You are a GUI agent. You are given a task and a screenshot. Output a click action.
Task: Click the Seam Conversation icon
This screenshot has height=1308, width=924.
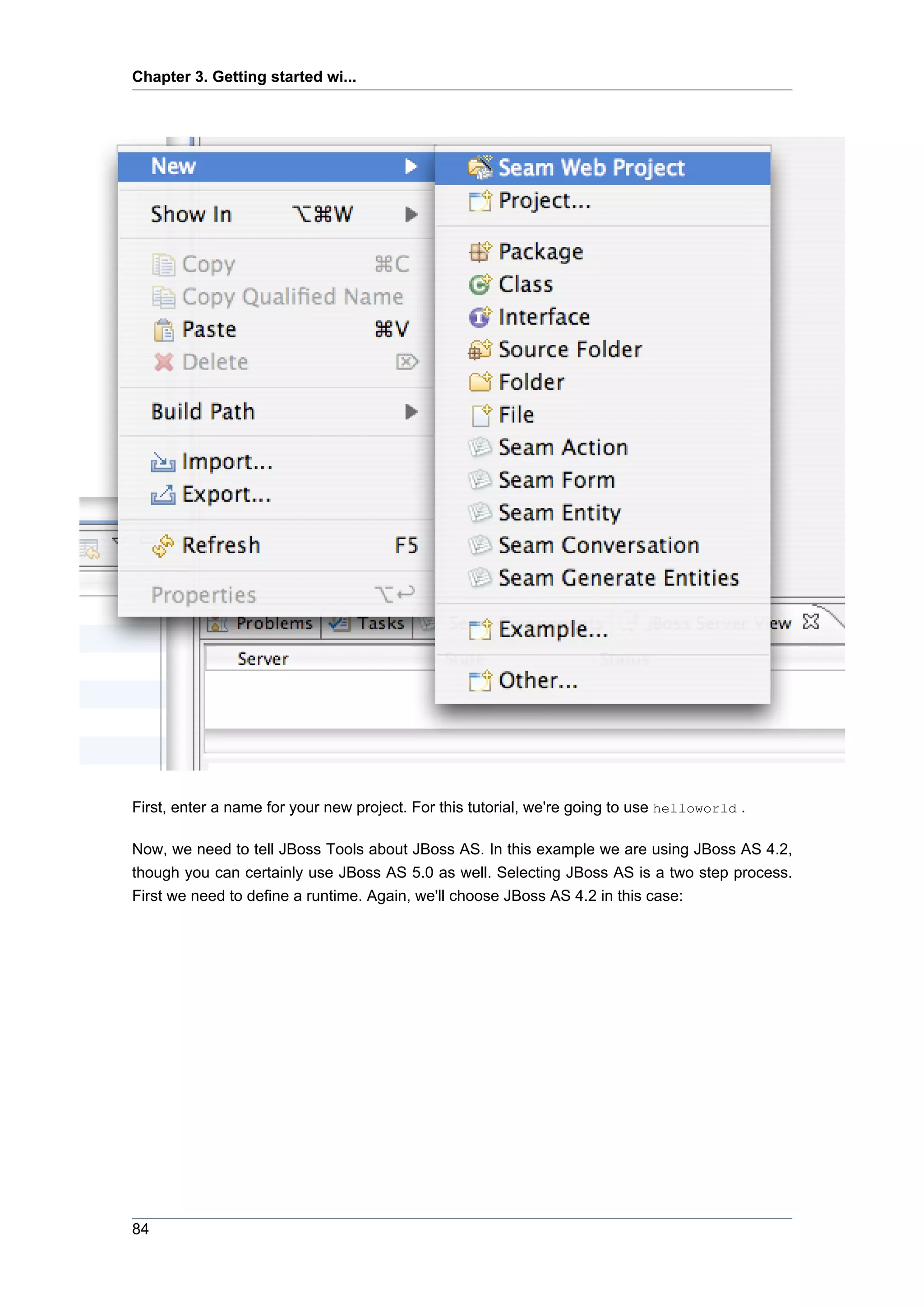click(x=479, y=545)
